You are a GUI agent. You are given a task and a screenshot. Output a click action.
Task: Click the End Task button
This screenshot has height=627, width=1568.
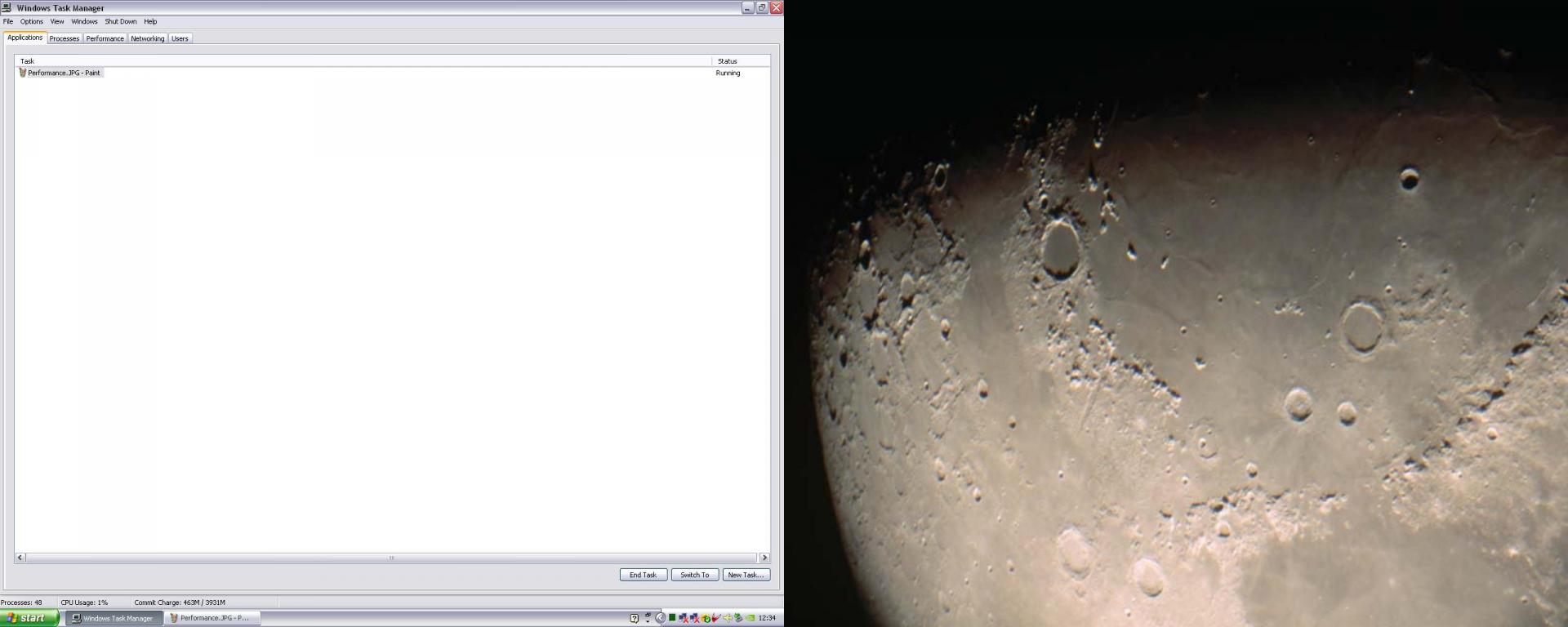(x=644, y=575)
